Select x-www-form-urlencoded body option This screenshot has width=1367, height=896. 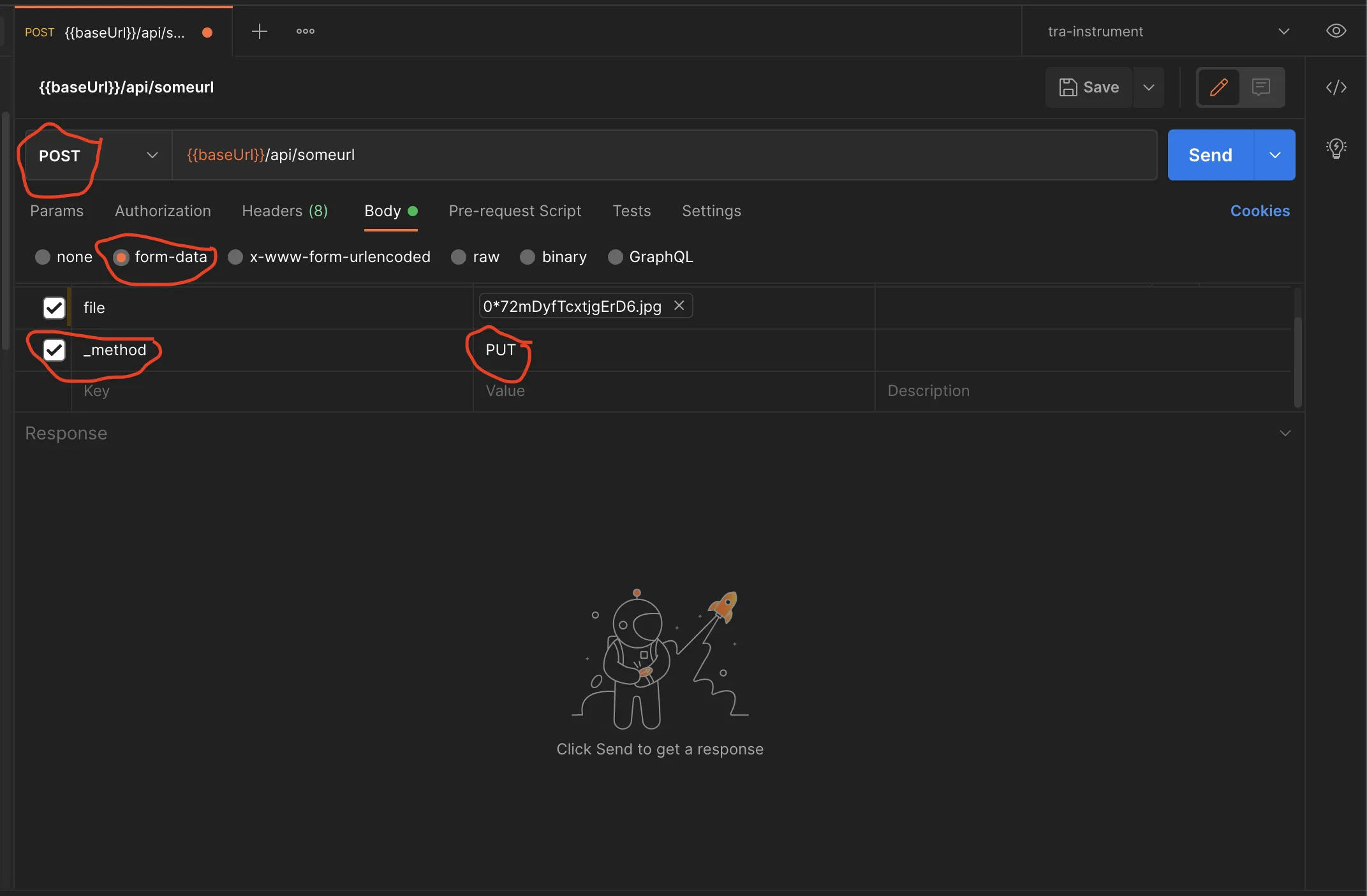[x=235, y=257]
